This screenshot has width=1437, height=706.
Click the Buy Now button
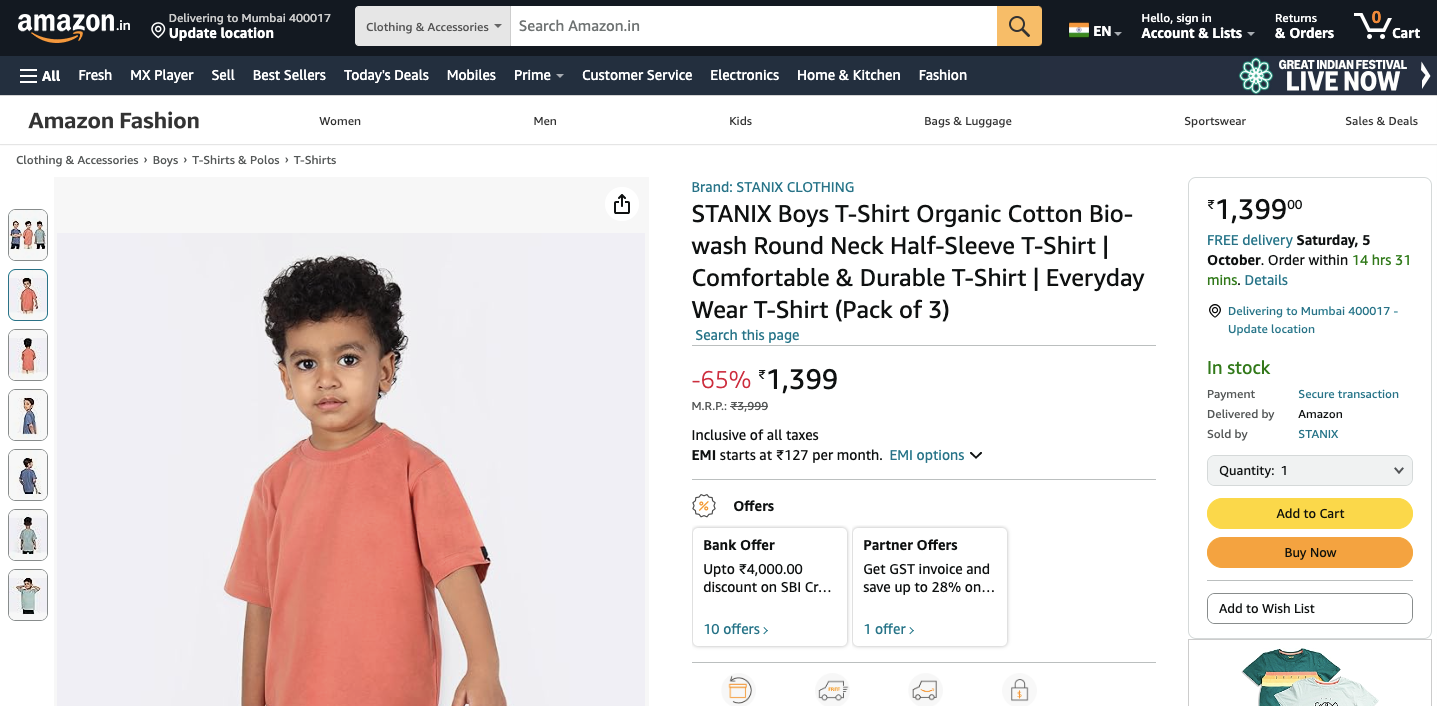[x=1309, y=552]
